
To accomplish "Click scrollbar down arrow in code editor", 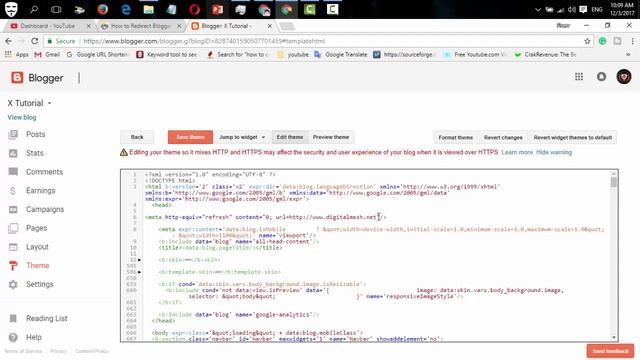I will coord(613,338).
